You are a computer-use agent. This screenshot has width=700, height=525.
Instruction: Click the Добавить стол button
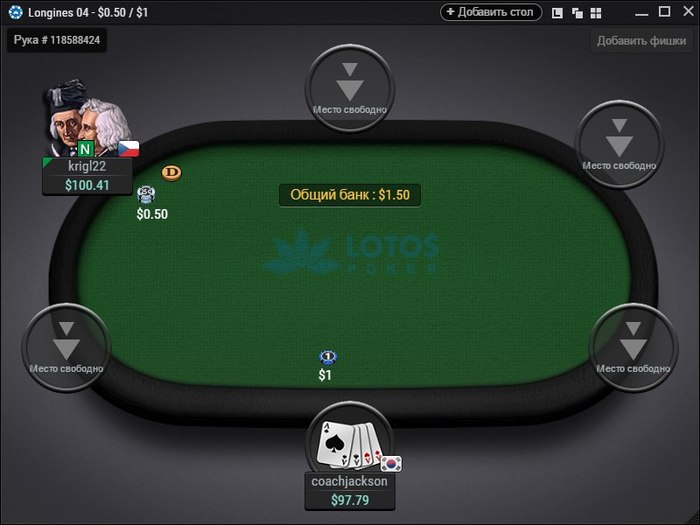pyautogui.click(x=491, y=12)
